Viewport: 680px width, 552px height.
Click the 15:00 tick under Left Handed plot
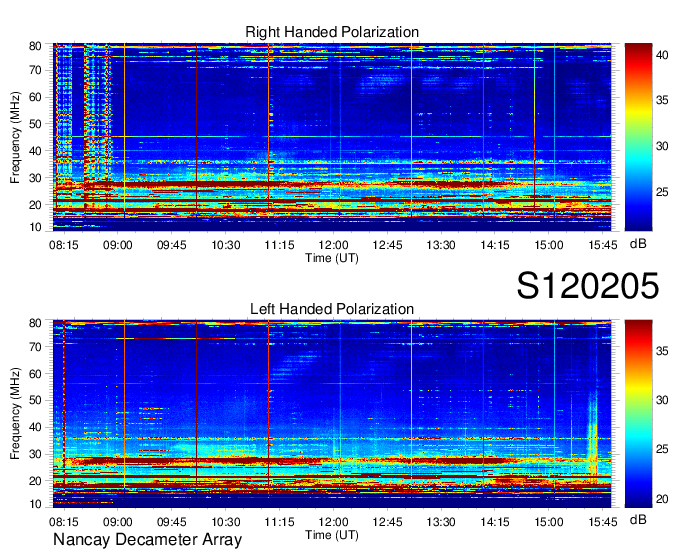coord(549,522)
